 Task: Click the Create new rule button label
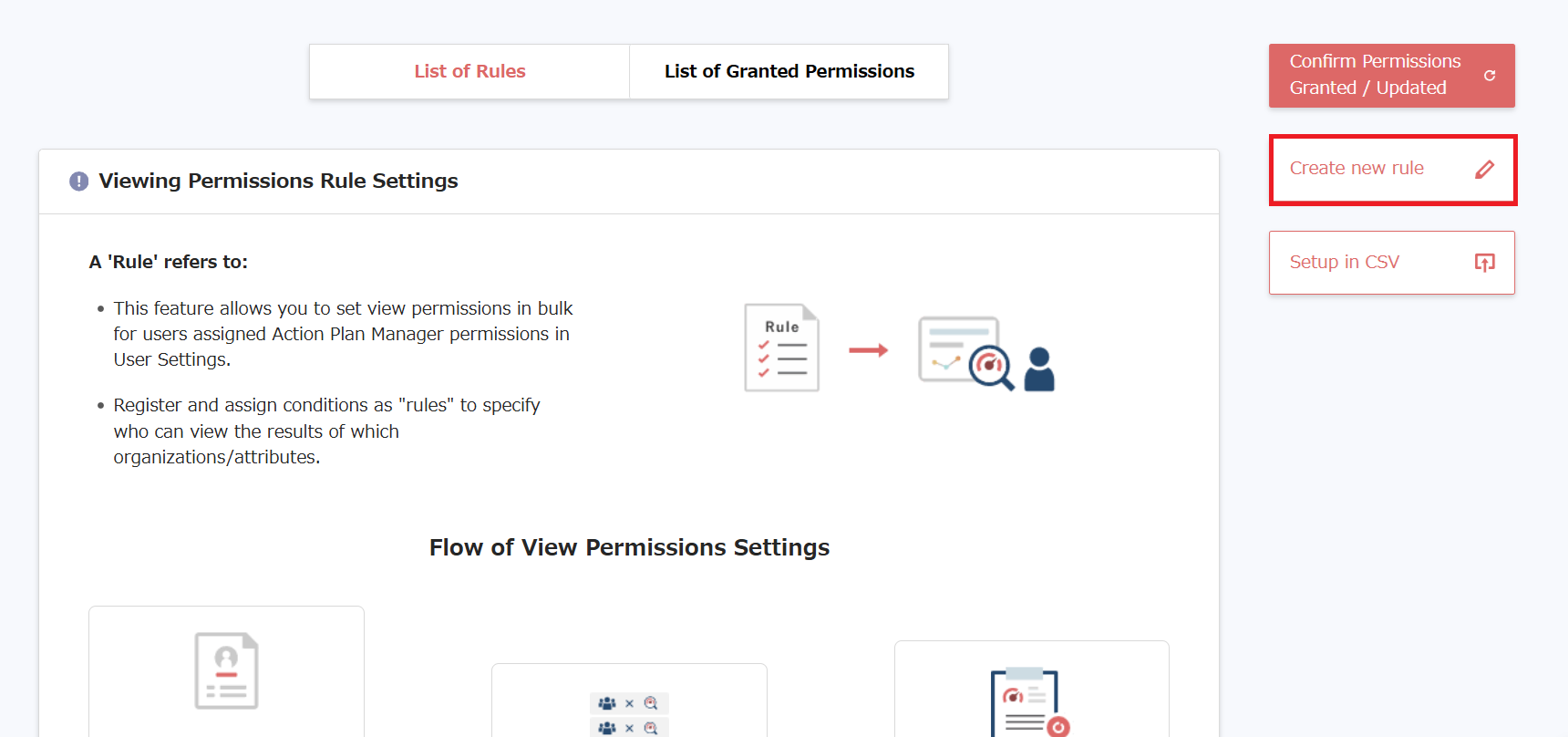pos(1357,169)
